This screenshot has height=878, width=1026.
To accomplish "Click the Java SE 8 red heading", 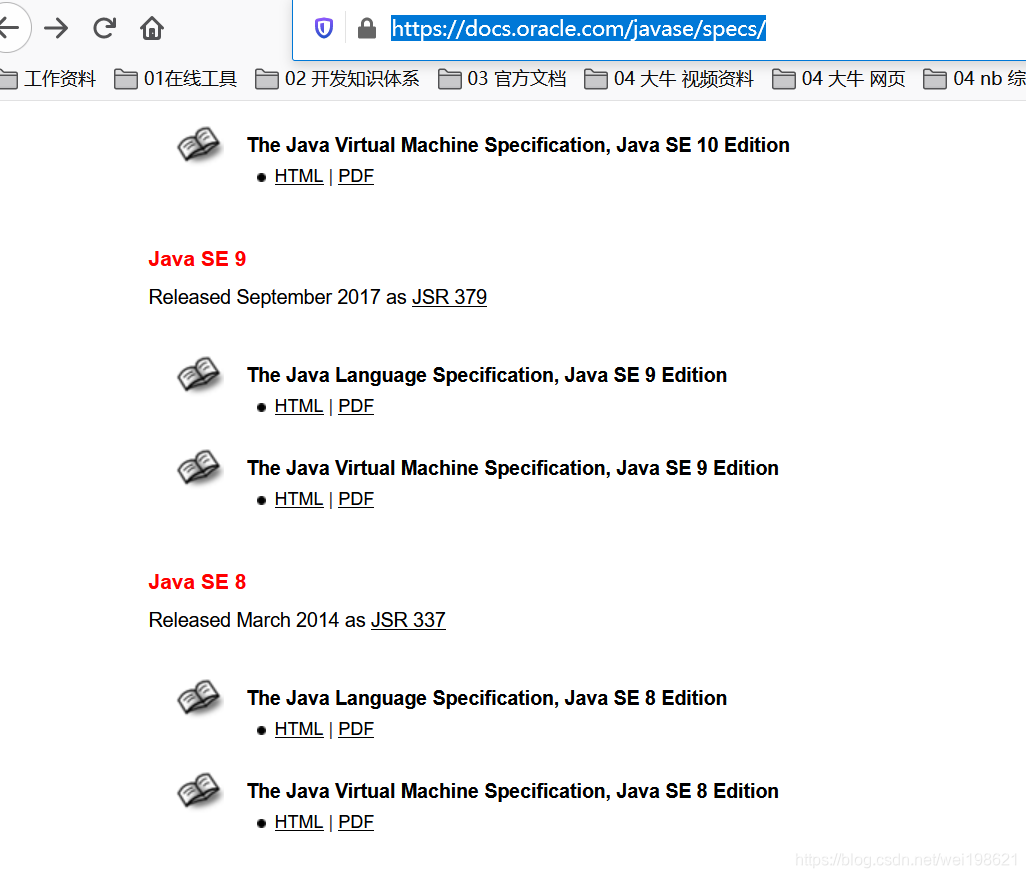I will [197, 582].
